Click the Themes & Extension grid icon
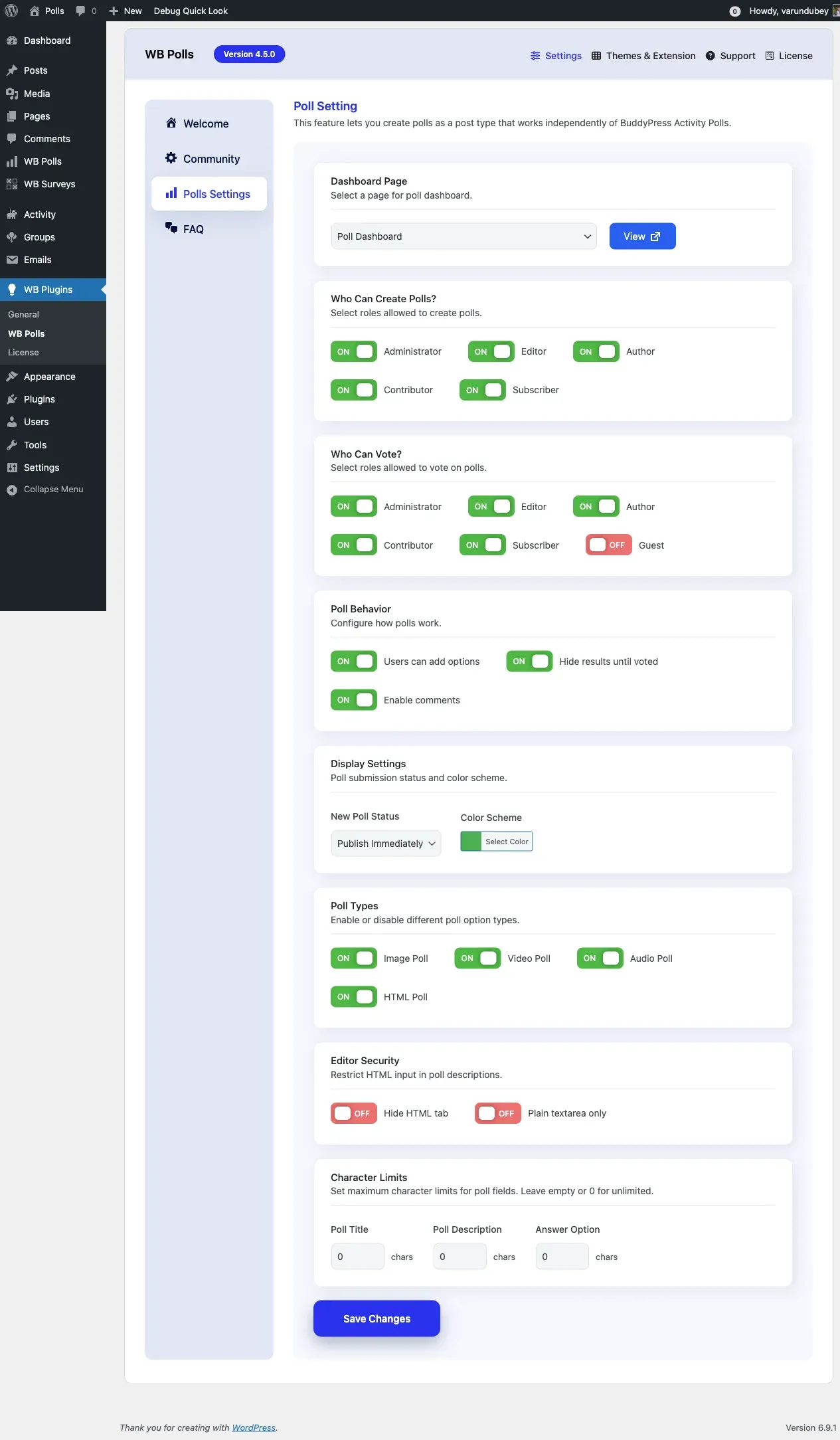This screenshot has width=840, height=1440. 596,56
